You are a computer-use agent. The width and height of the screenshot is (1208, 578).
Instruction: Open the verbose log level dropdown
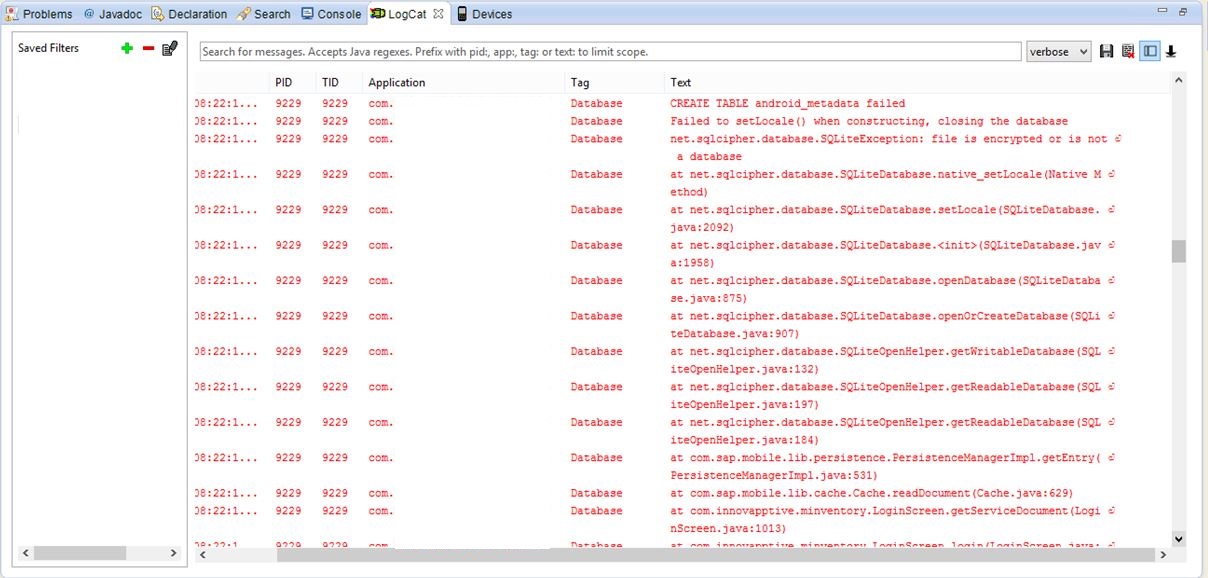[1058, 51]
